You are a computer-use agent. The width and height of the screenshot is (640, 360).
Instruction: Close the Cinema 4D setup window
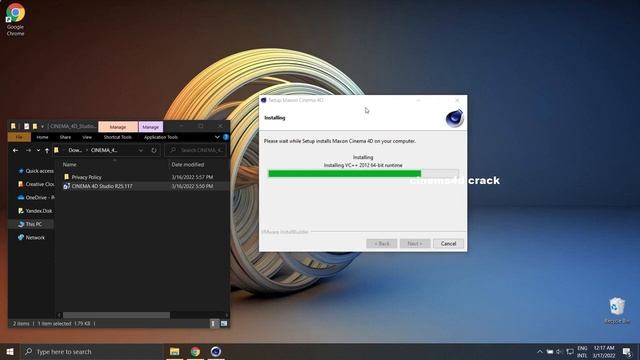coord(457,100)
